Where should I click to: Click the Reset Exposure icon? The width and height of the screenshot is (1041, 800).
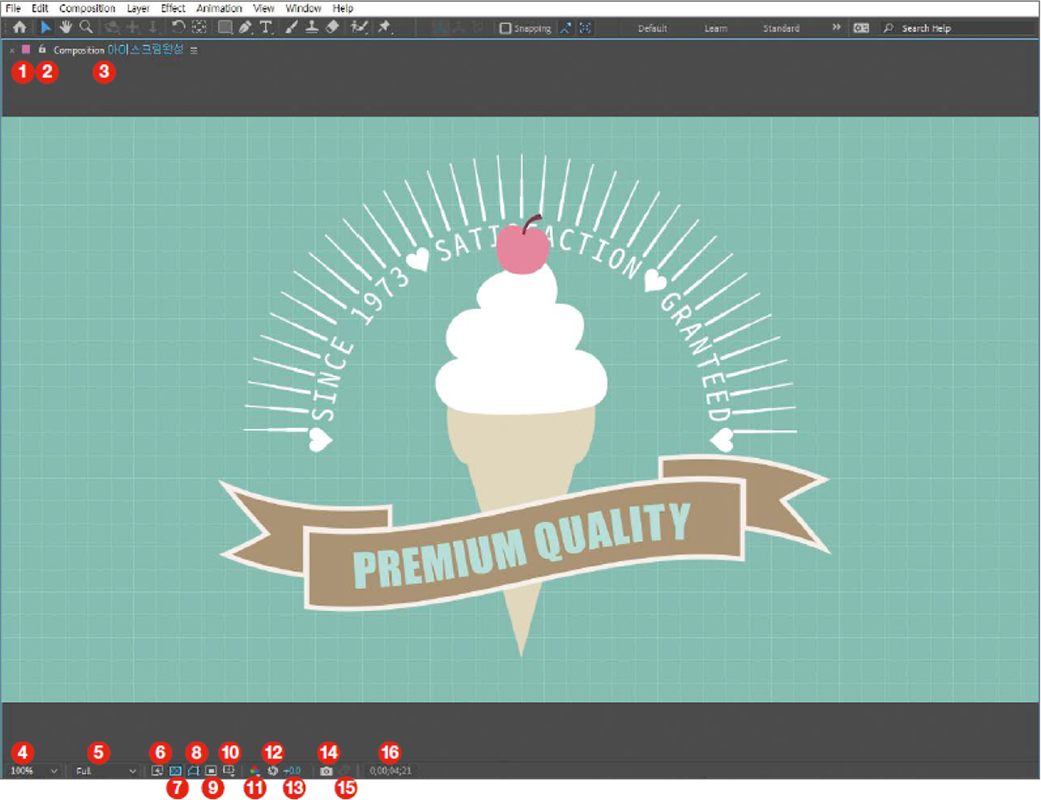(273, 771)
